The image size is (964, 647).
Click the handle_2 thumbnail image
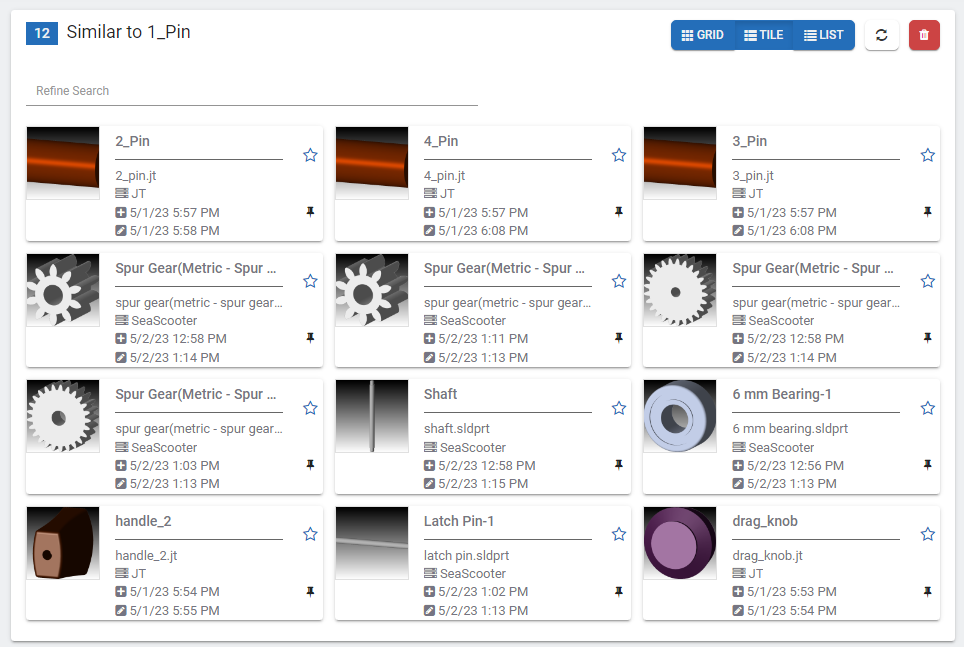click(63, 543)
